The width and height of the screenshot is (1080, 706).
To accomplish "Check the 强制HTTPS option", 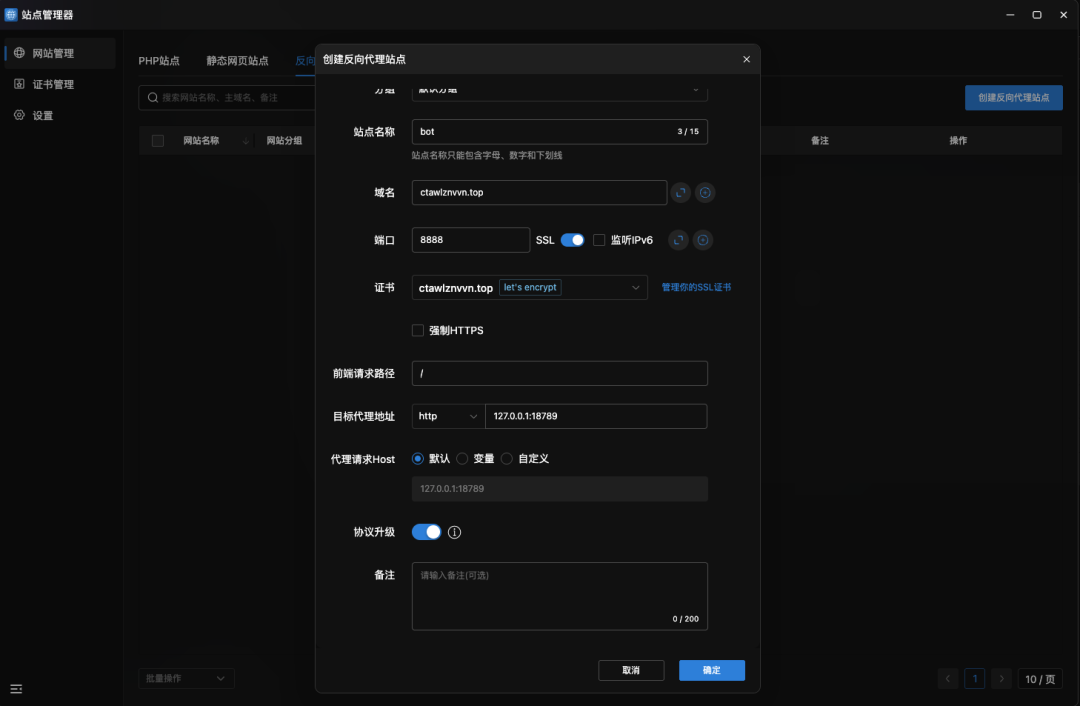I will 419,331.
